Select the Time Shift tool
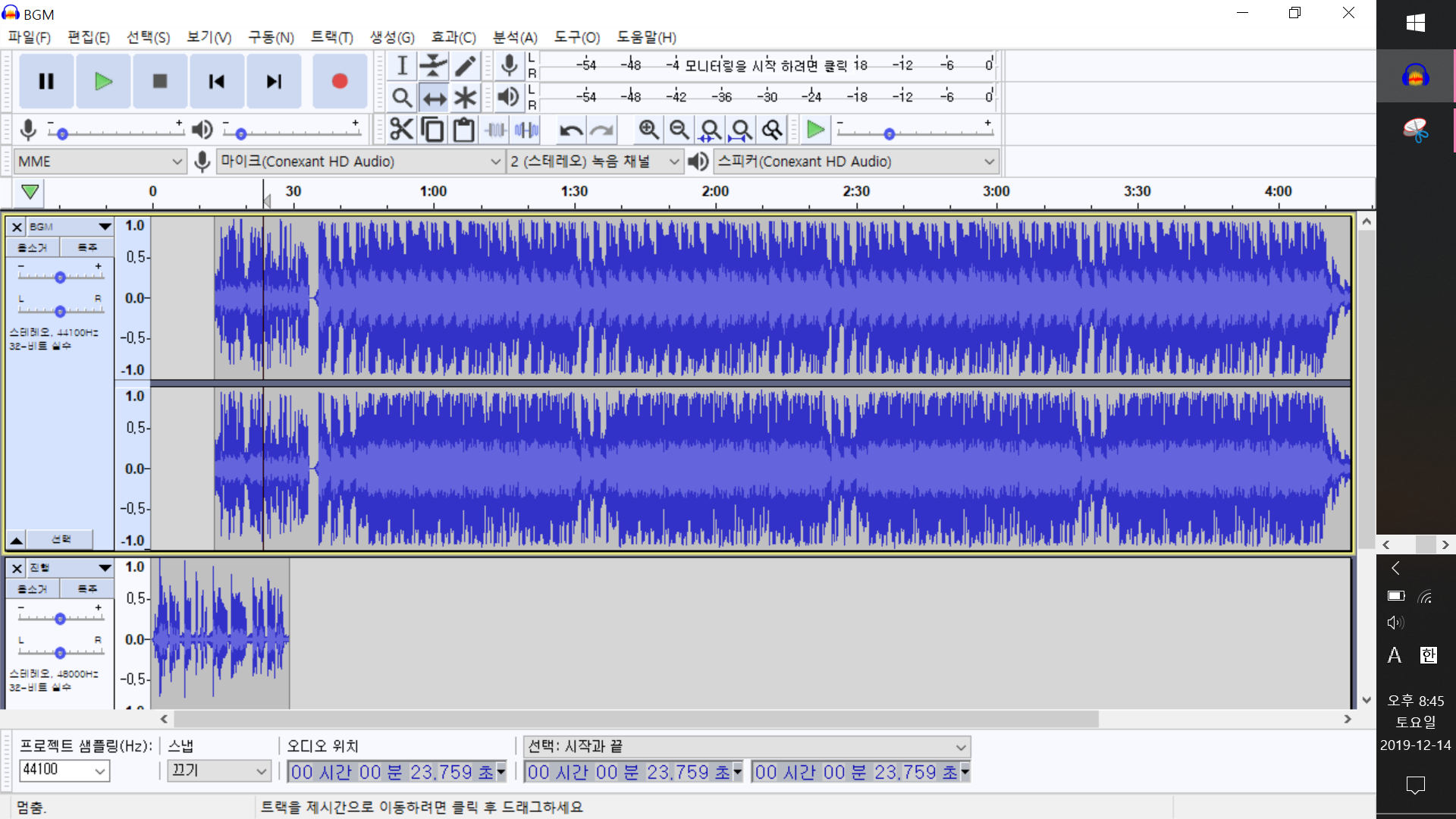The width and height of the screenshot is (1456, 819). pos(433,98)
